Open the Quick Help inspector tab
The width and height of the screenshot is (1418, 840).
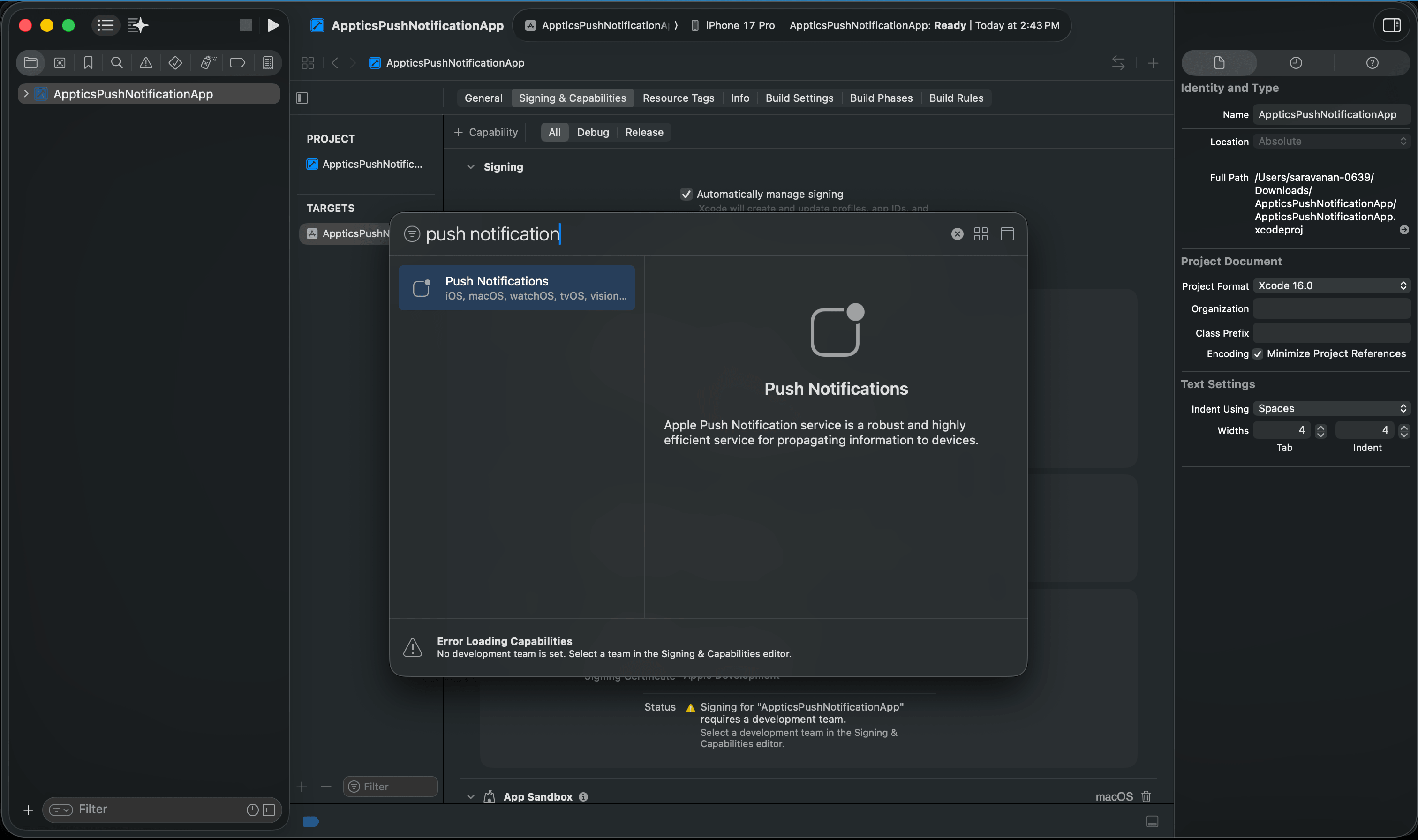[1372, 63]
